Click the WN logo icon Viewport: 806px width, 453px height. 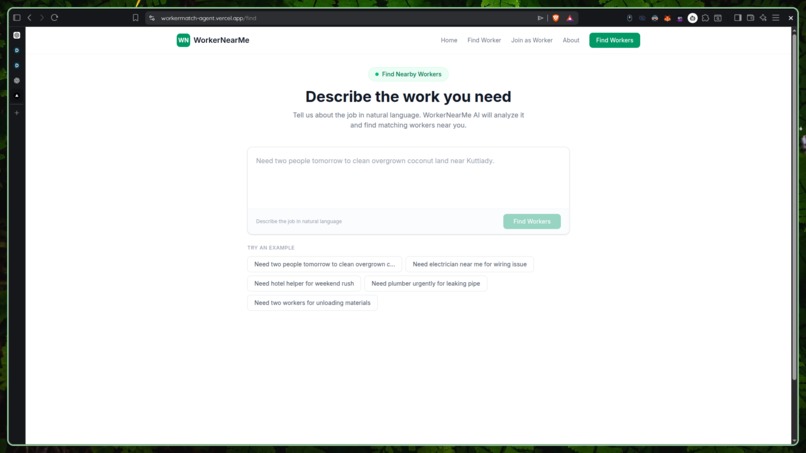pos(183,40)
